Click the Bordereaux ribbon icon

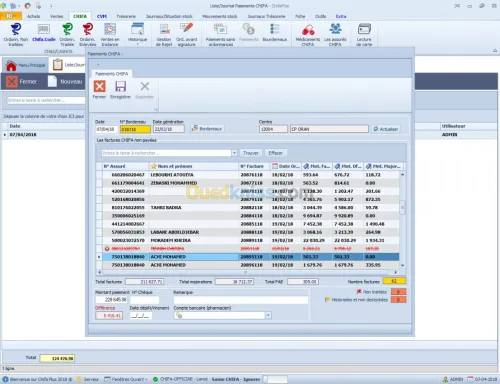(275, 29)
